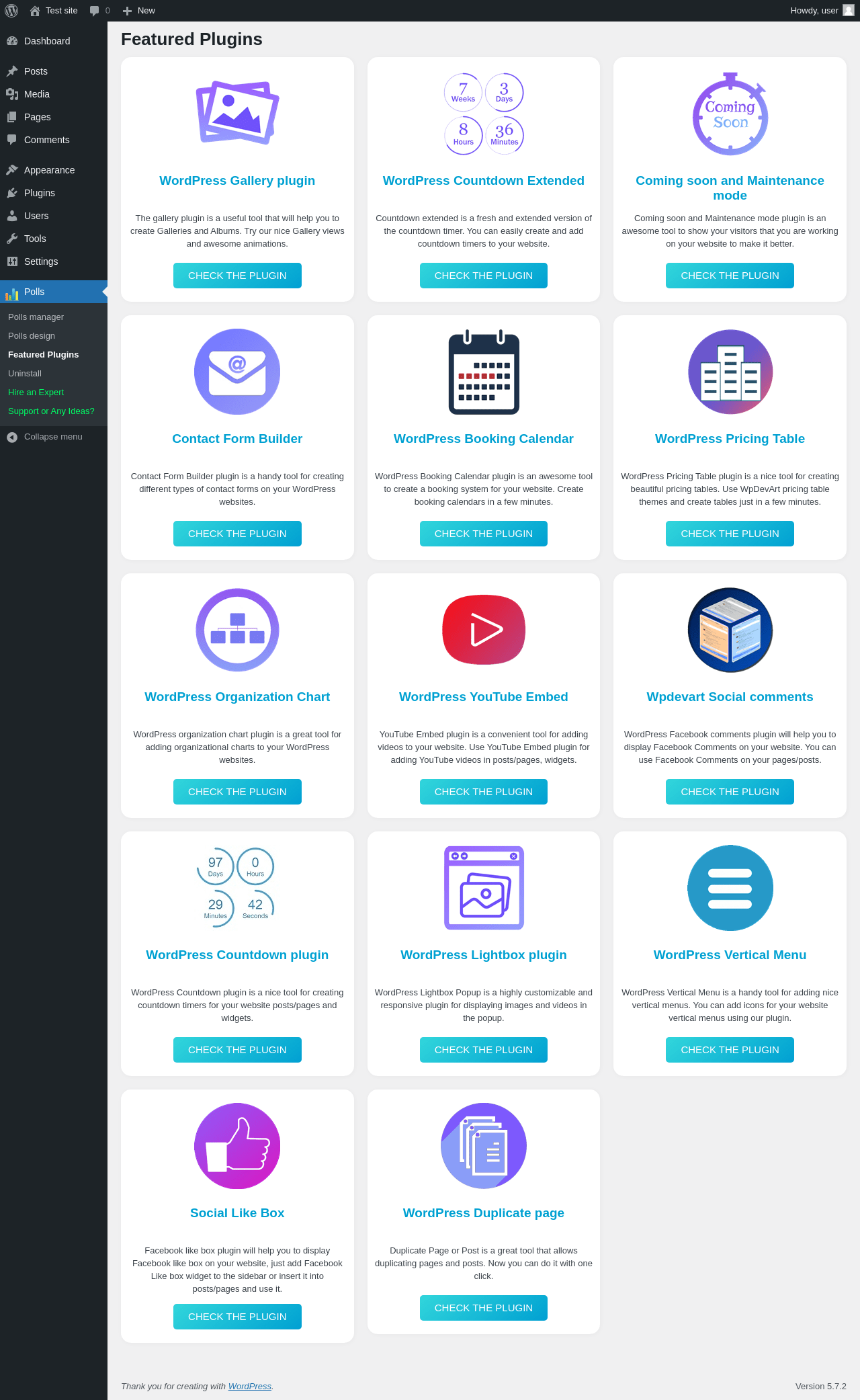Screen dimensions: 860x1400
Task: Check the plugin for Lightbox plugin
Action: (484, 1050)
